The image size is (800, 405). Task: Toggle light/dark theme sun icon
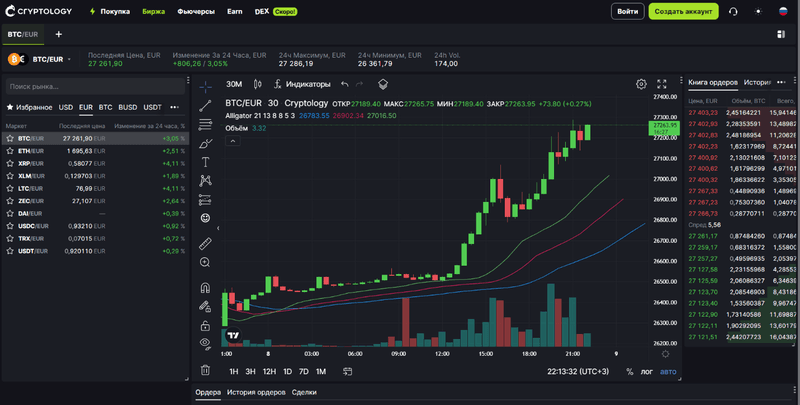[x=758, y=11]
